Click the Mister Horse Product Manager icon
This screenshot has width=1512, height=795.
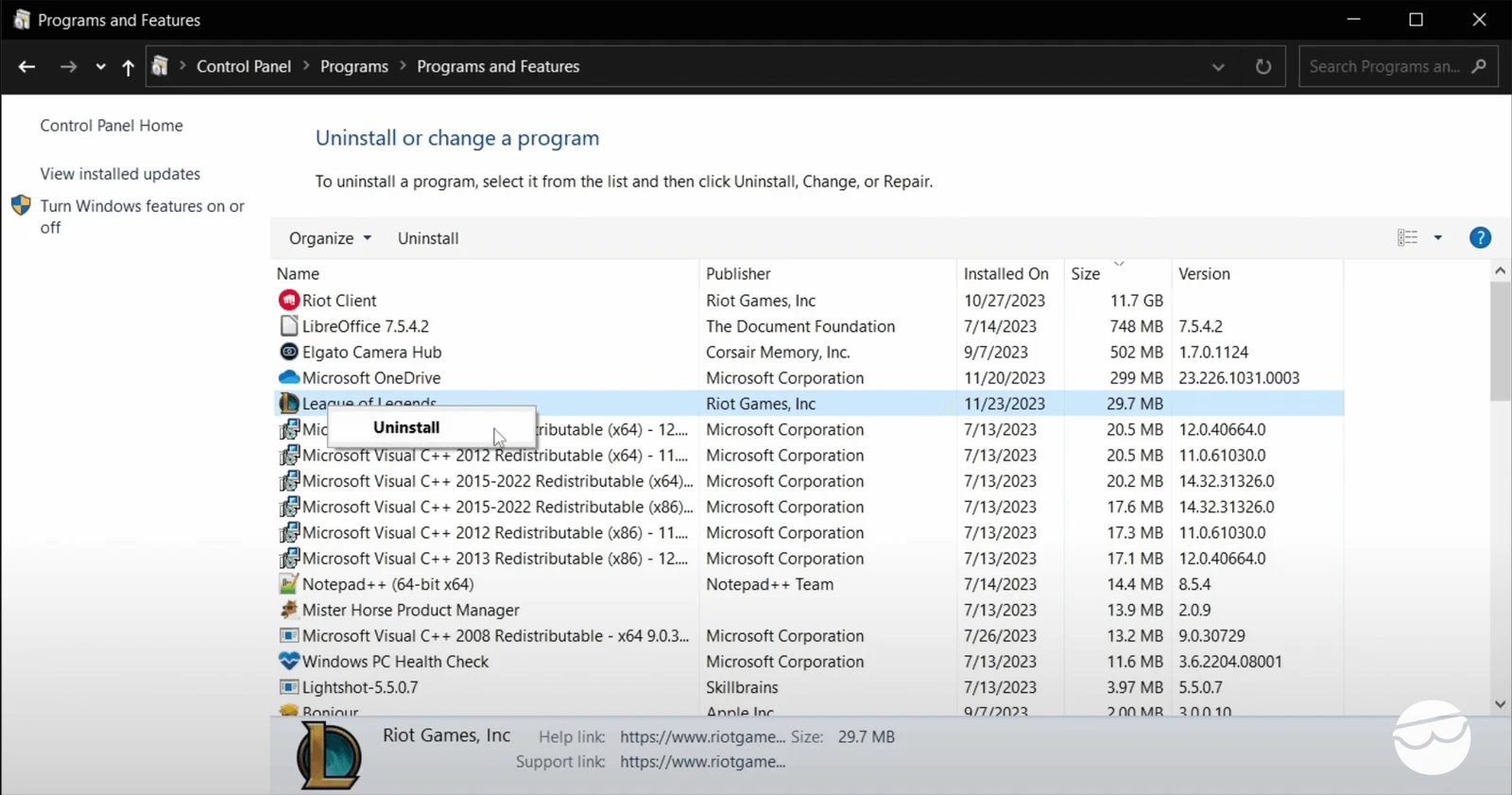point(289,610)
